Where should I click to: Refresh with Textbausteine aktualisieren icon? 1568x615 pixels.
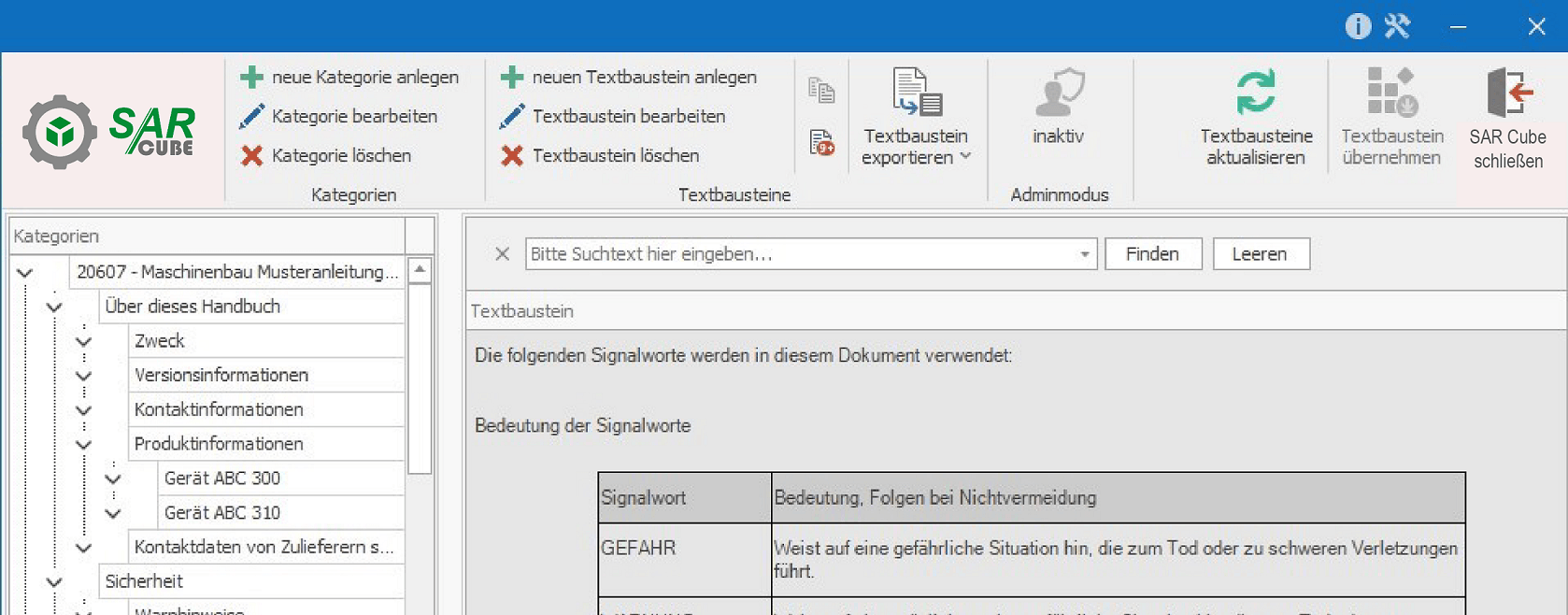point(1256,92)
